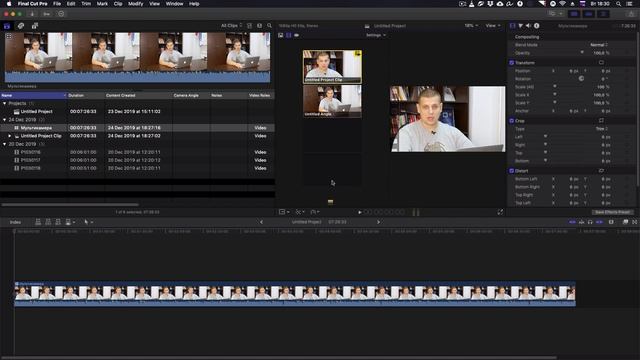The image size is (640, 360).
Task: Select Untitled Project Clip angle thumbnail
Action: pyautogui.click(x=332, y=67)
